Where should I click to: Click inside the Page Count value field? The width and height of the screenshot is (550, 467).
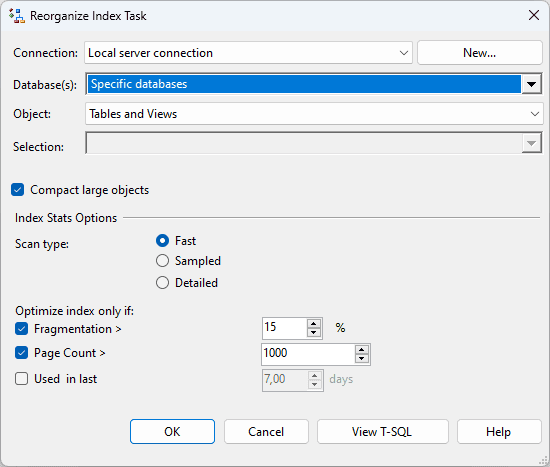308,354
